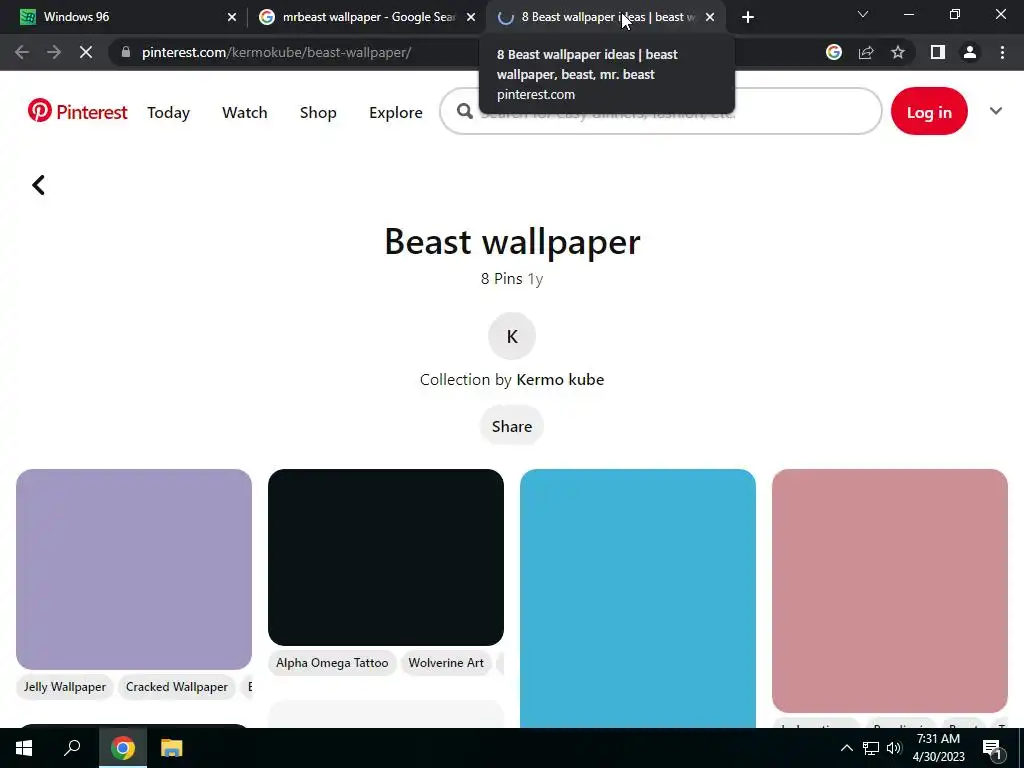Image resolution: width=1024 pixels, height=768 pixels.
Task: View site info via the lock icon
Action: pyautogui.click(x=126, y=52)
